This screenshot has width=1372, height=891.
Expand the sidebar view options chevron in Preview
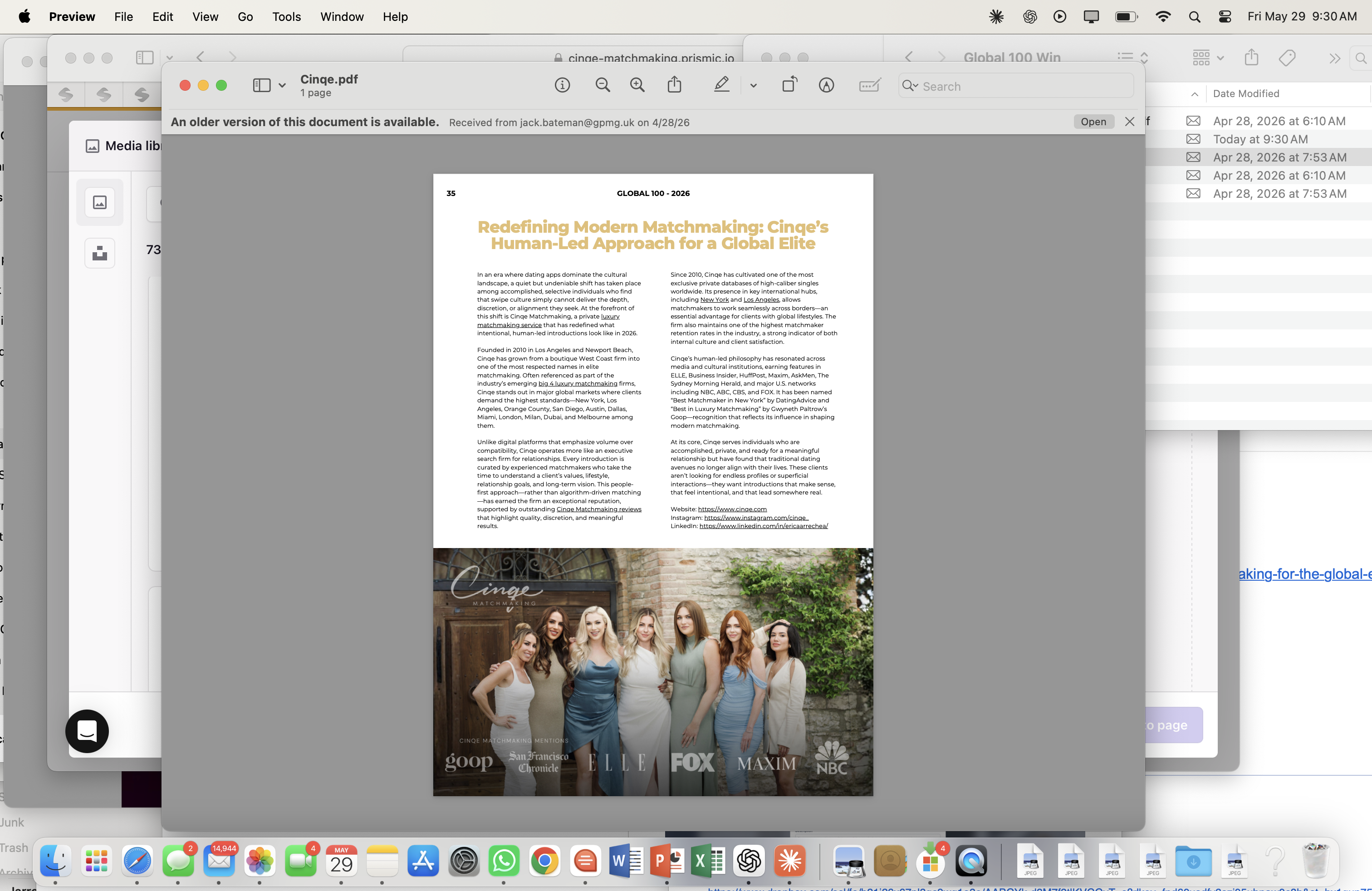pyautogui.click(x=282, y=85)
